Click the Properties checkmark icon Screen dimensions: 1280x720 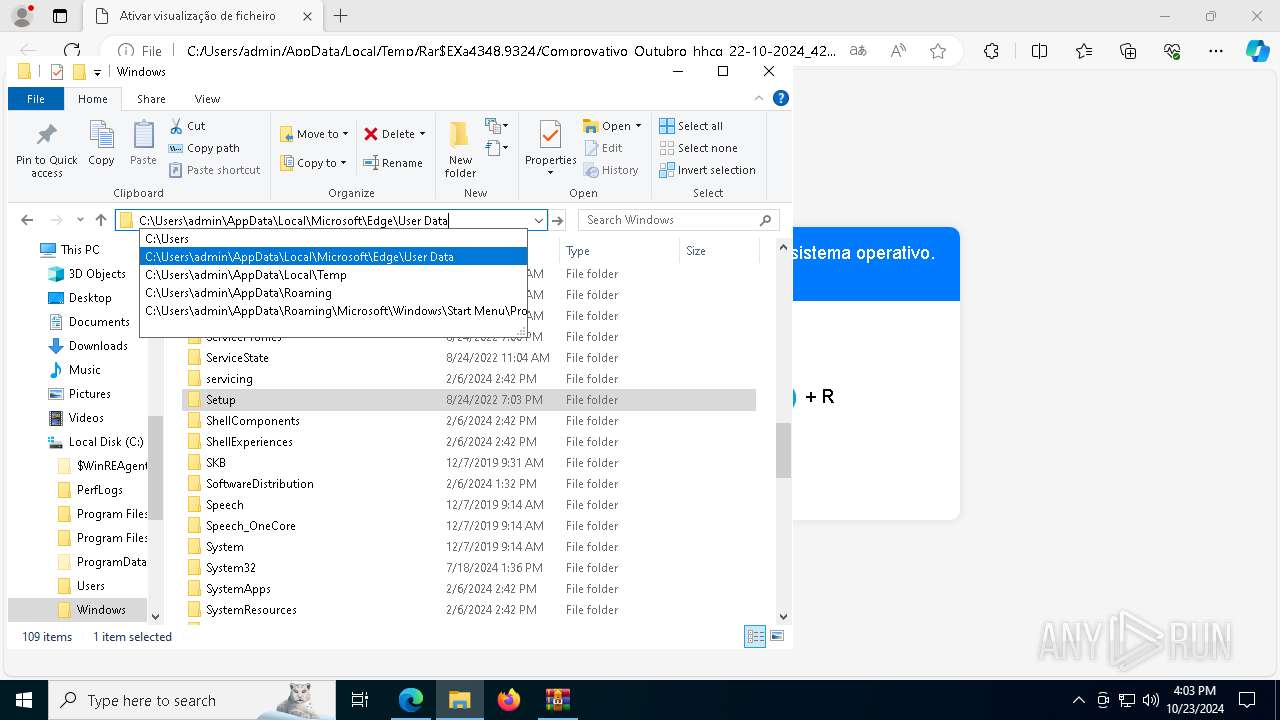pos(550,135)
